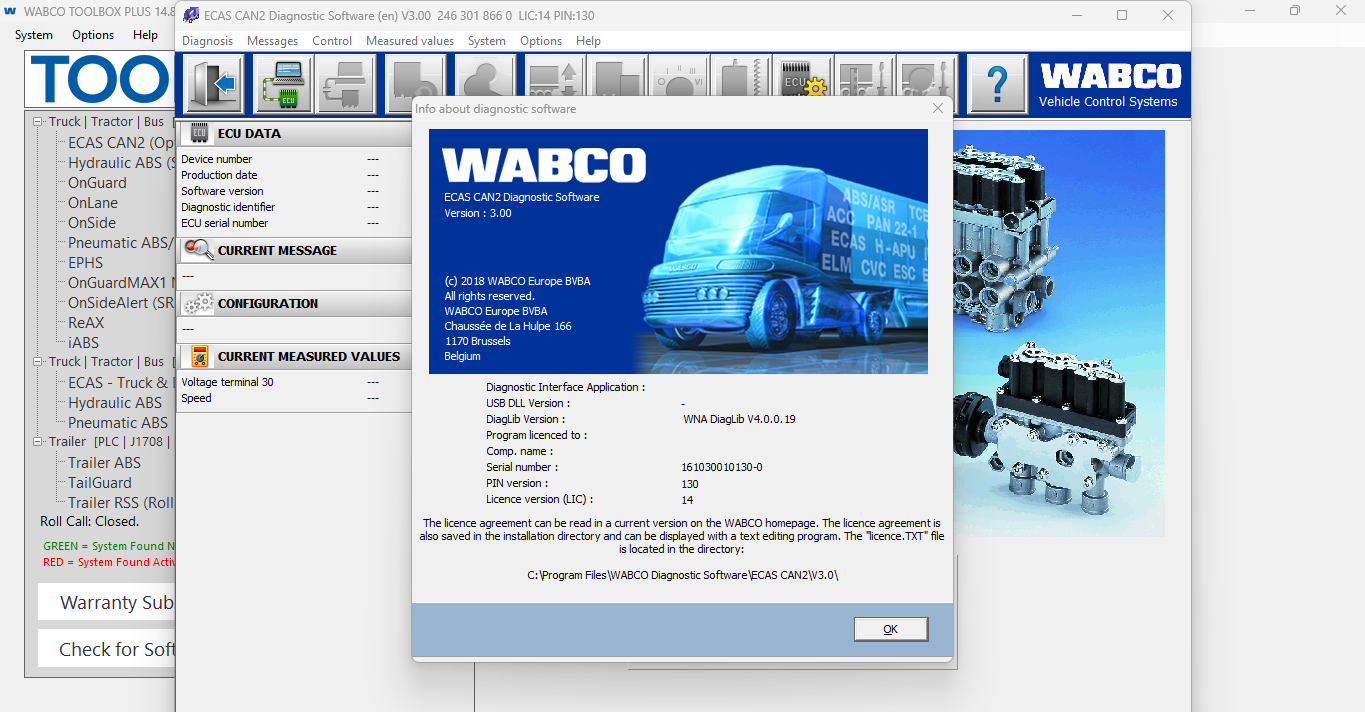Viewport: 1365px width, 712px height.
Task: Select EPHS tree item
Action: pyautogui.click(x=85, y=263)
